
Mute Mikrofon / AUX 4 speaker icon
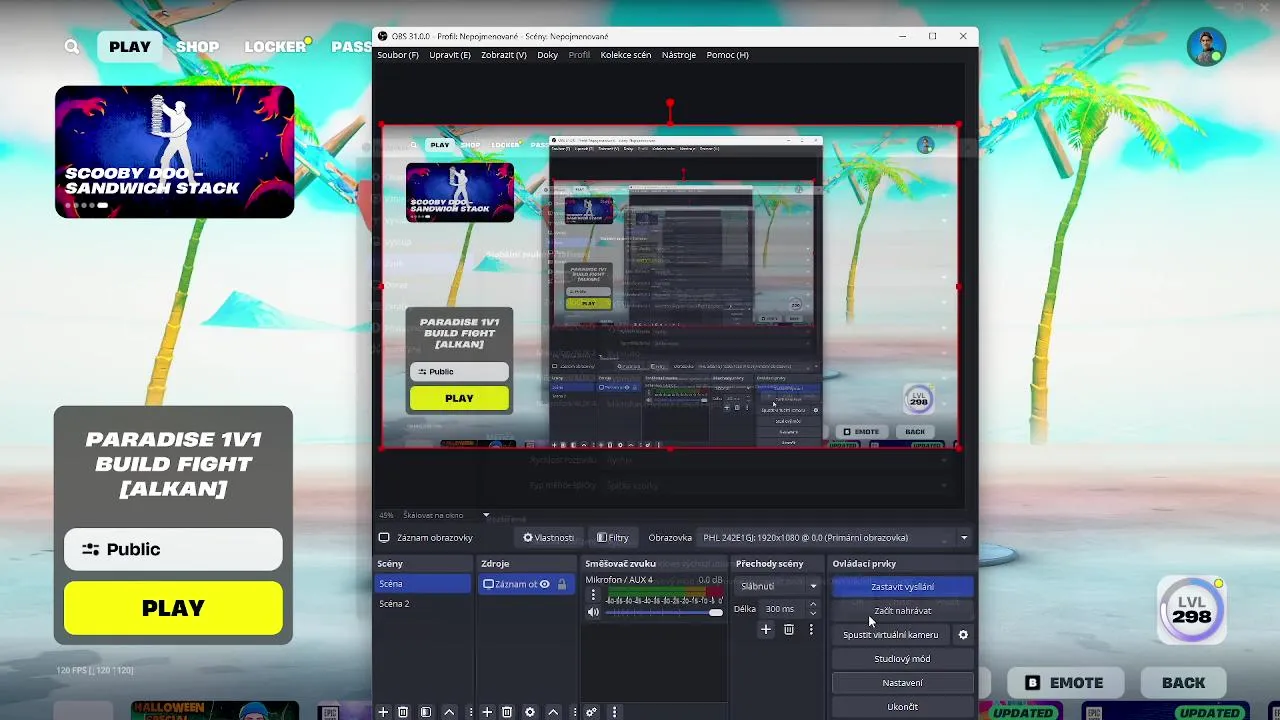593,612
